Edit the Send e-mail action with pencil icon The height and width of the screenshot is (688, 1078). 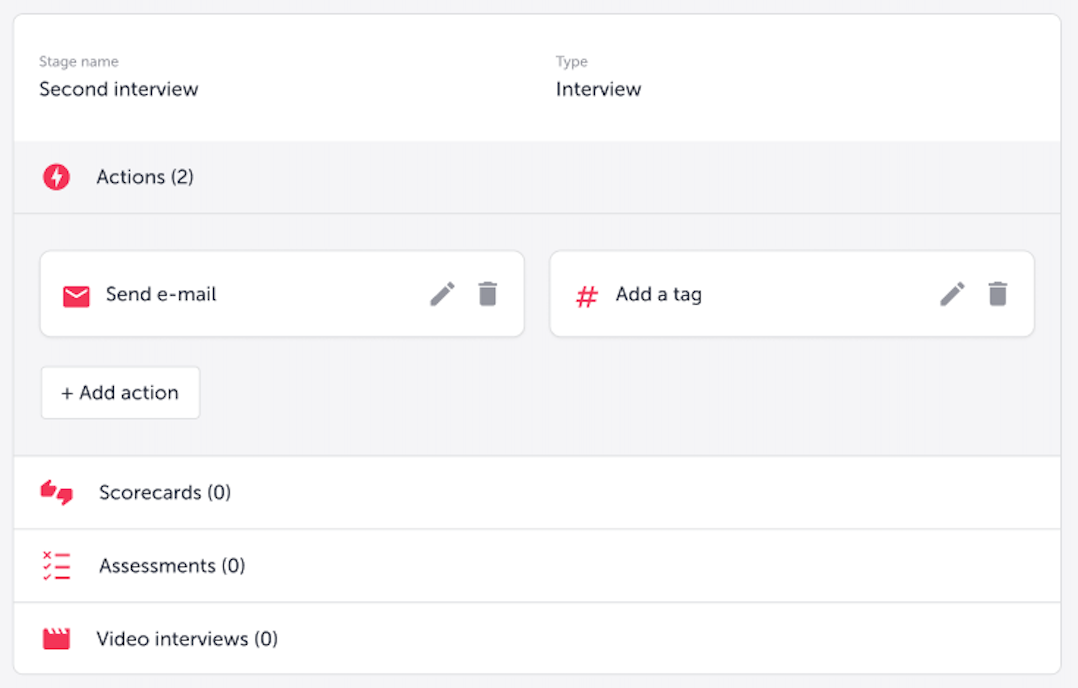pos(442,294)
